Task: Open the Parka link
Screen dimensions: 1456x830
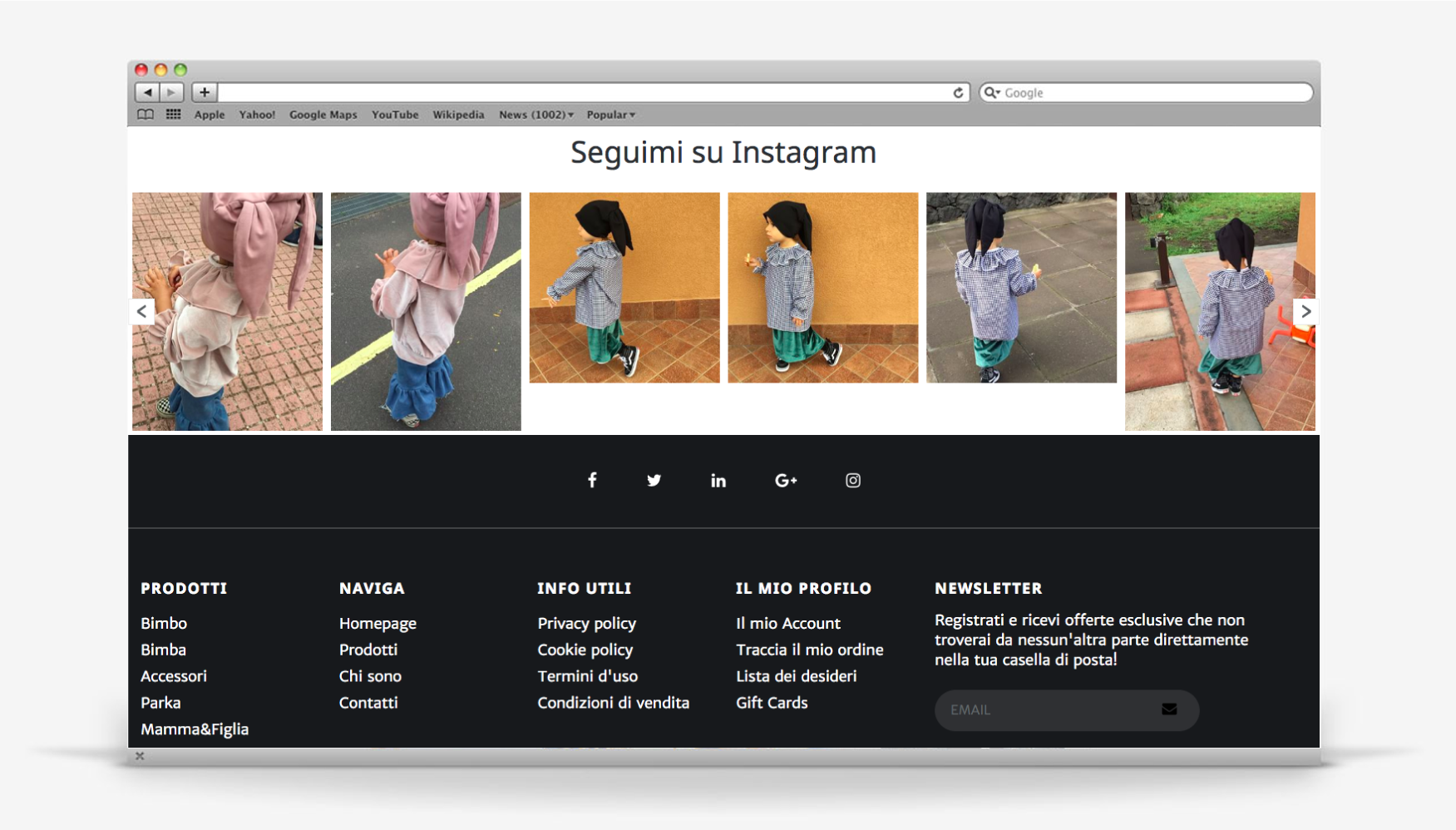Action: tap(160, 703)
